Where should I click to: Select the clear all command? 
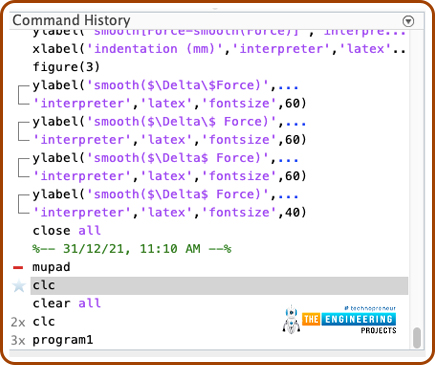[67, 303]
